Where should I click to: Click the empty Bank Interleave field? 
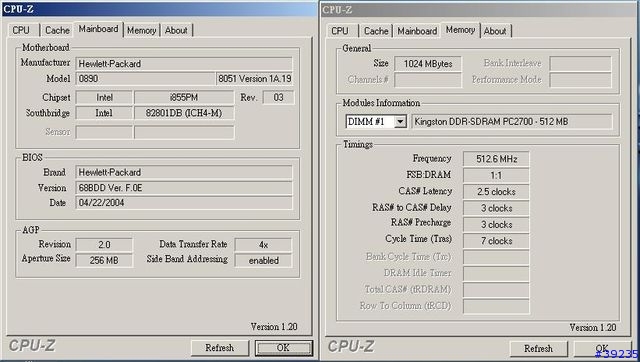(x=580, y=64)
